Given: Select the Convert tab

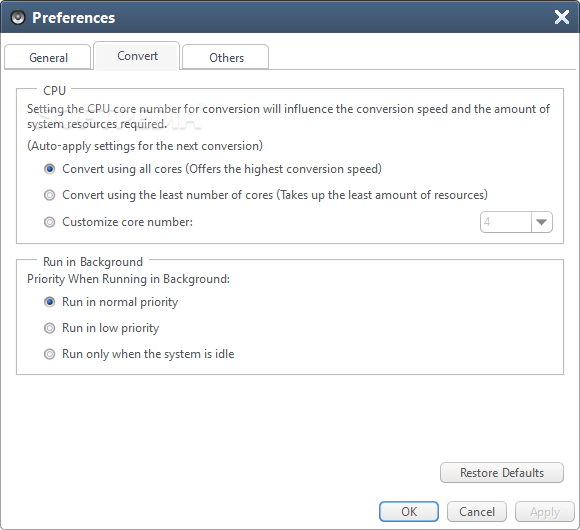Looking at the screenshot, I should point(137,56).
